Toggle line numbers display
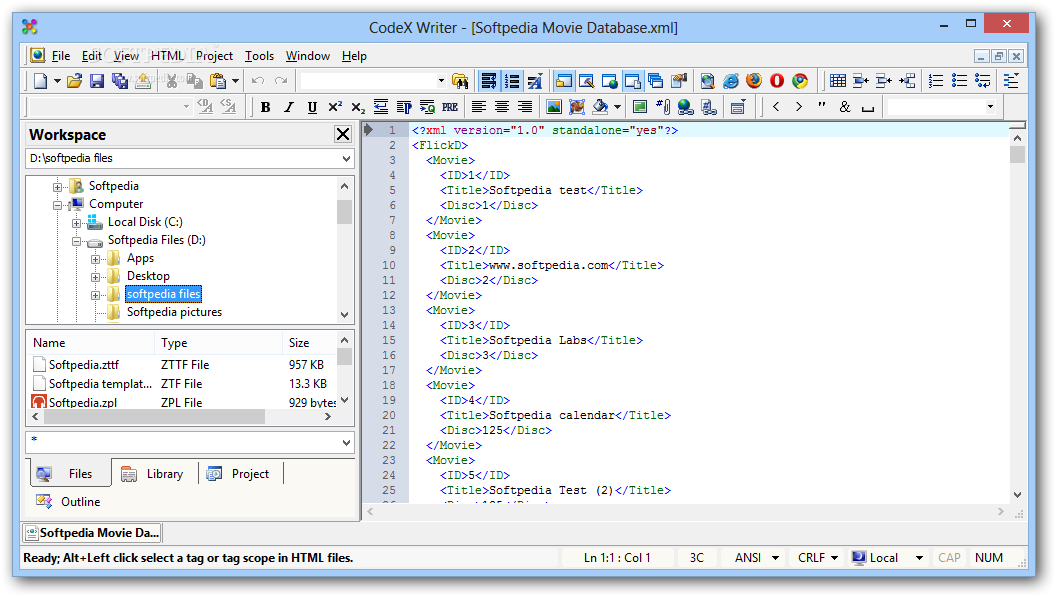This screenshot has height=597, width=1056. (x=512, y=82)
